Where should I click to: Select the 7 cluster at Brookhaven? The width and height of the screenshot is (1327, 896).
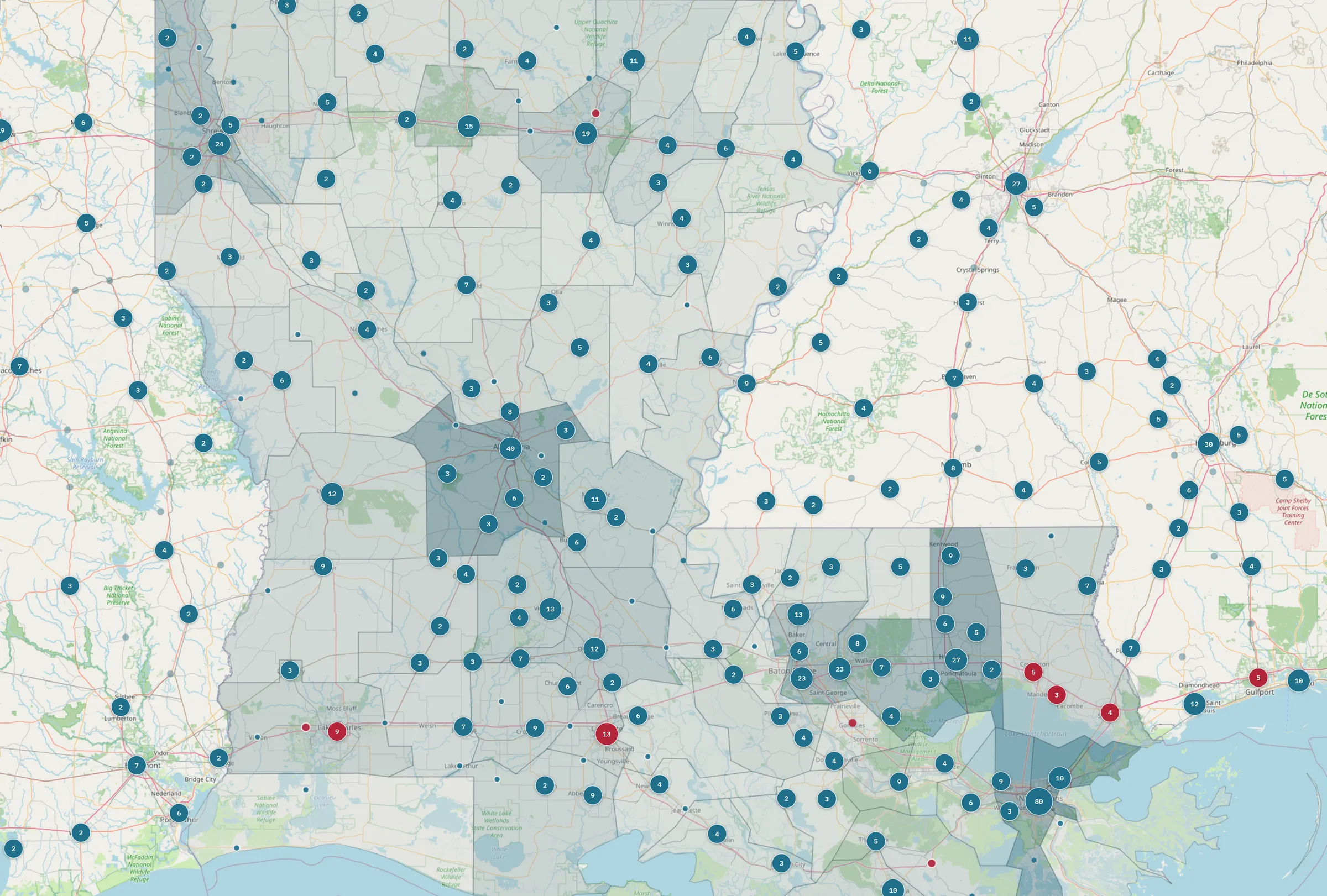point(954,378)
